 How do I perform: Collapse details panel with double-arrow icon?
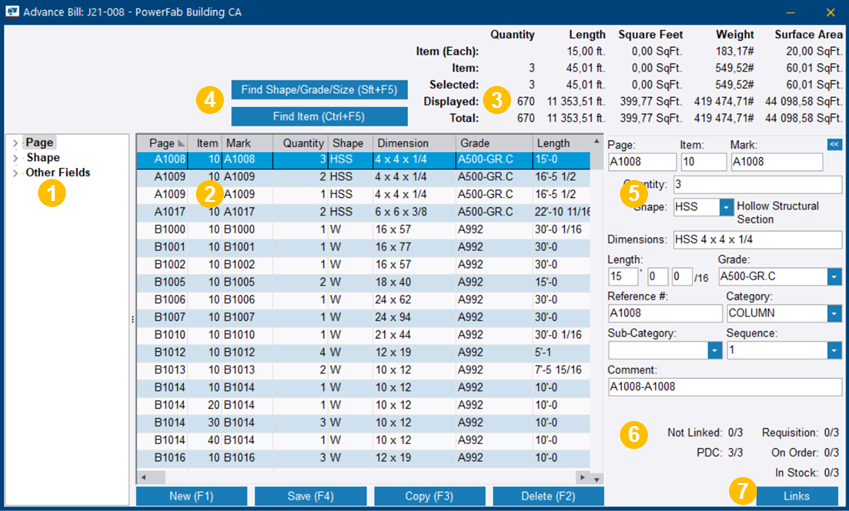pos(834,144)
